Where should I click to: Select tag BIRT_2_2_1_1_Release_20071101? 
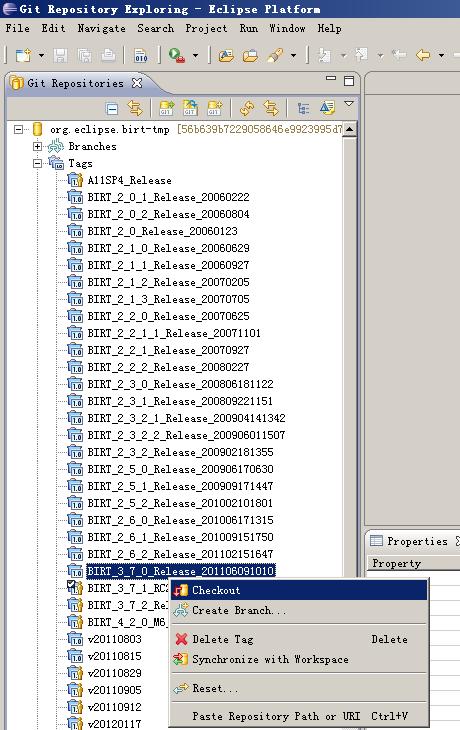174,333
